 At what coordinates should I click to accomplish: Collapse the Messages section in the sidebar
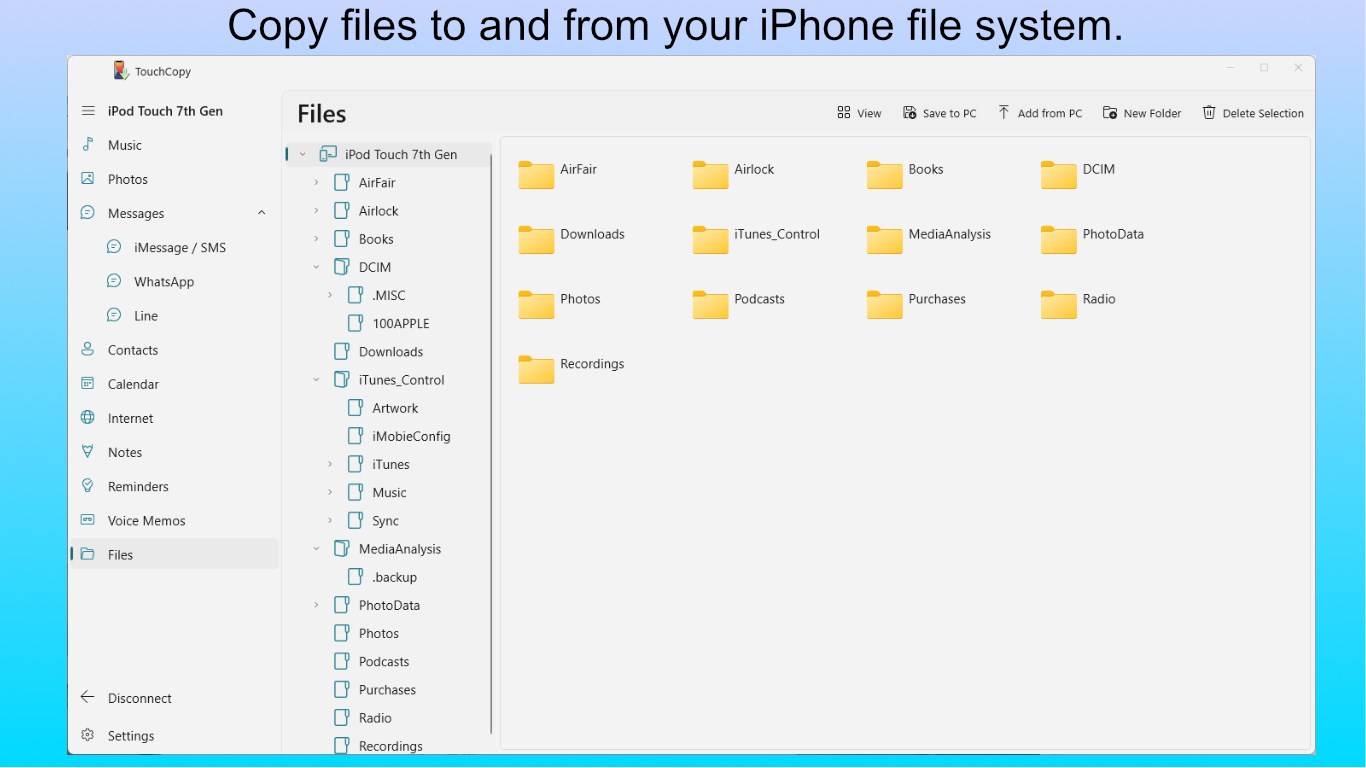tap(261, 213)
